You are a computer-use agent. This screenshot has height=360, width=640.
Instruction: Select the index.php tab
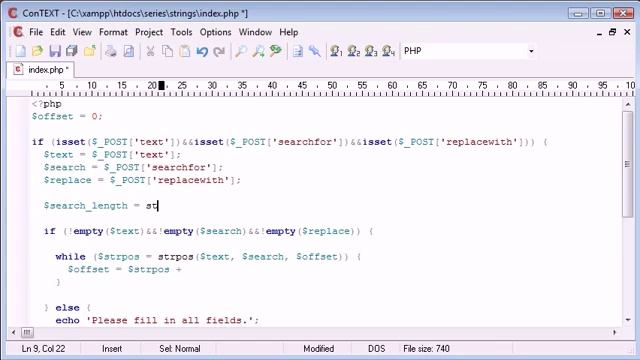(x=40, y=70)
